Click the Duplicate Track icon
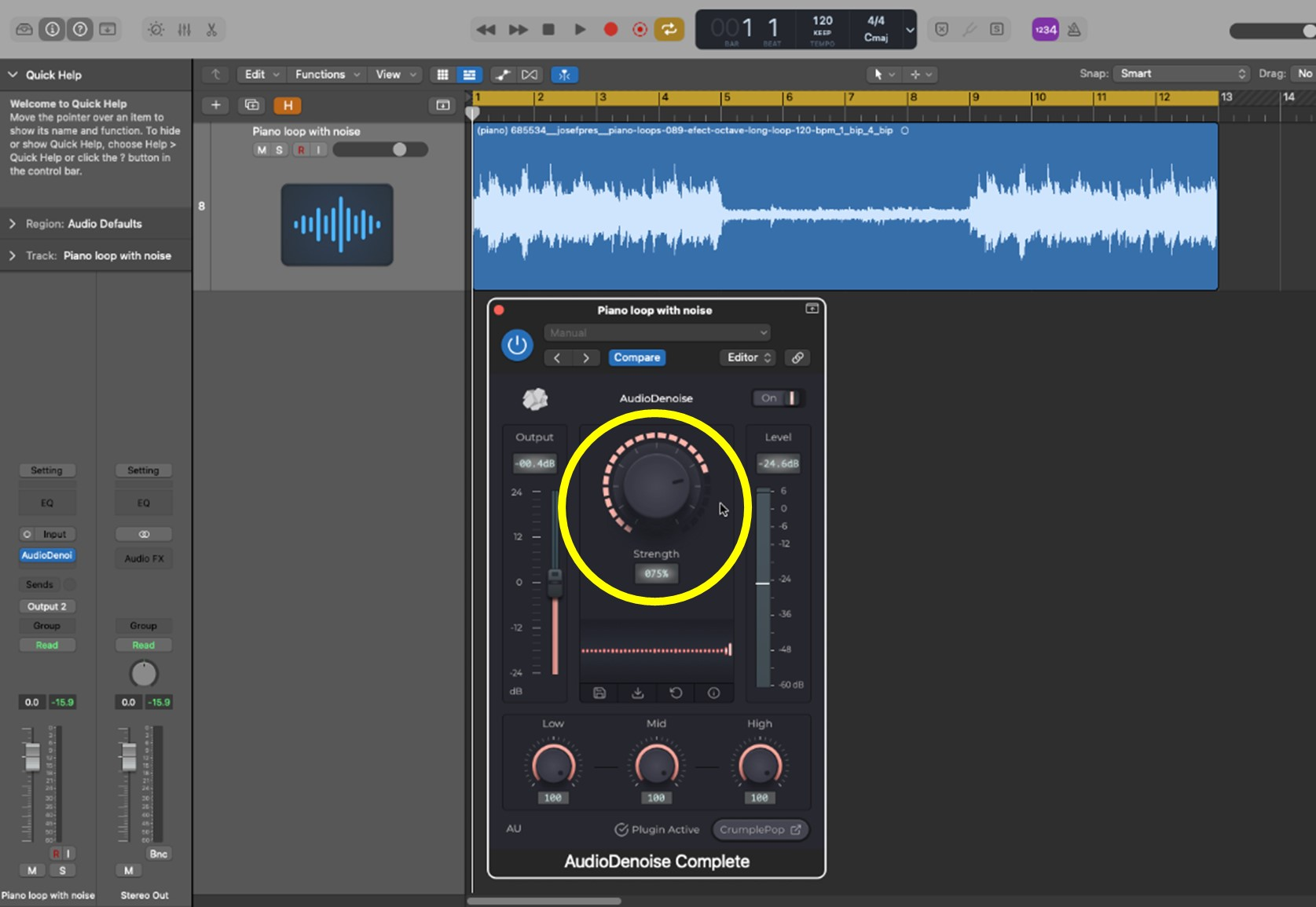Viewport: 1316px width, 907px height. (x=251, y=105)
